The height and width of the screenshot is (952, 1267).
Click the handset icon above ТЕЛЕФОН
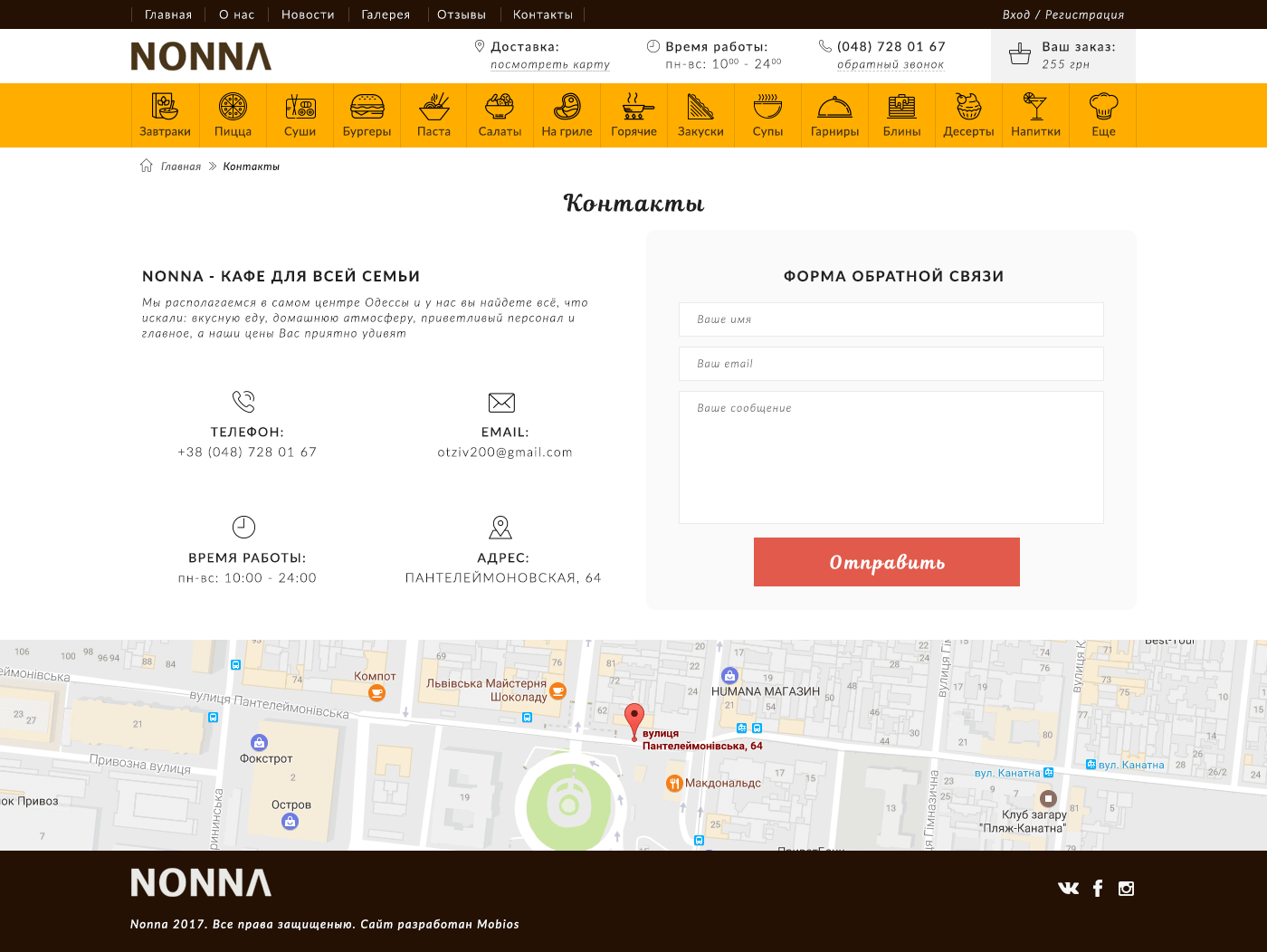pyautogui.click(x=244, y=401)
